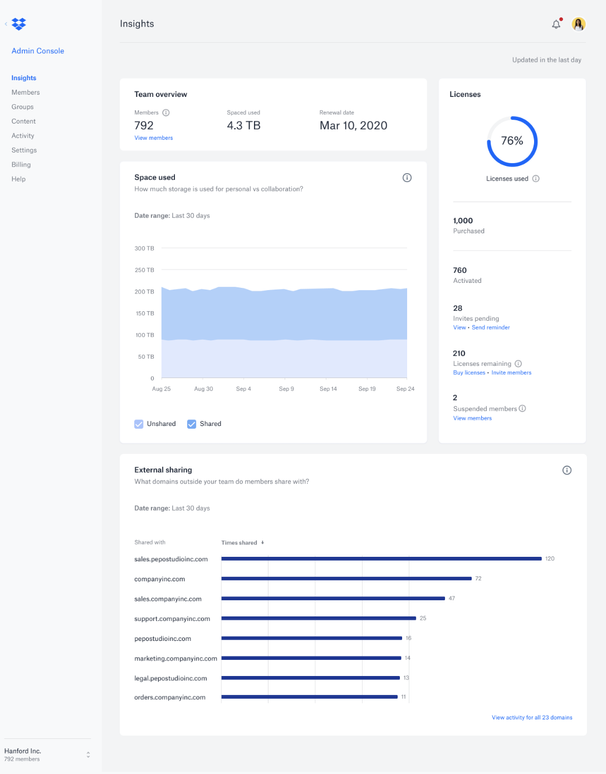
Task: Open the user profile avatar
Action: (x=578, y=24)
